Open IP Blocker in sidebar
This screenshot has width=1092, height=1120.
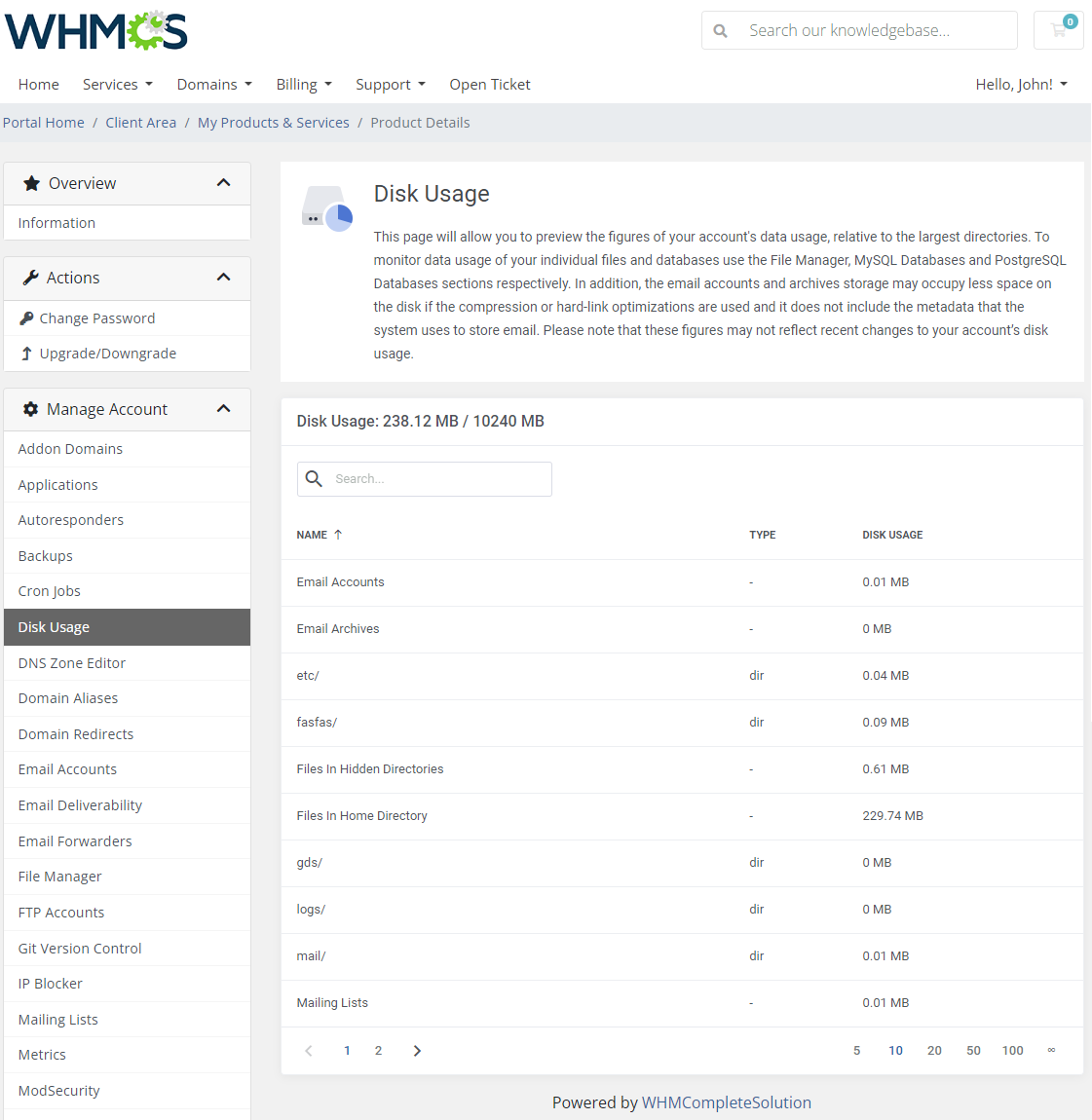point(128,984)
